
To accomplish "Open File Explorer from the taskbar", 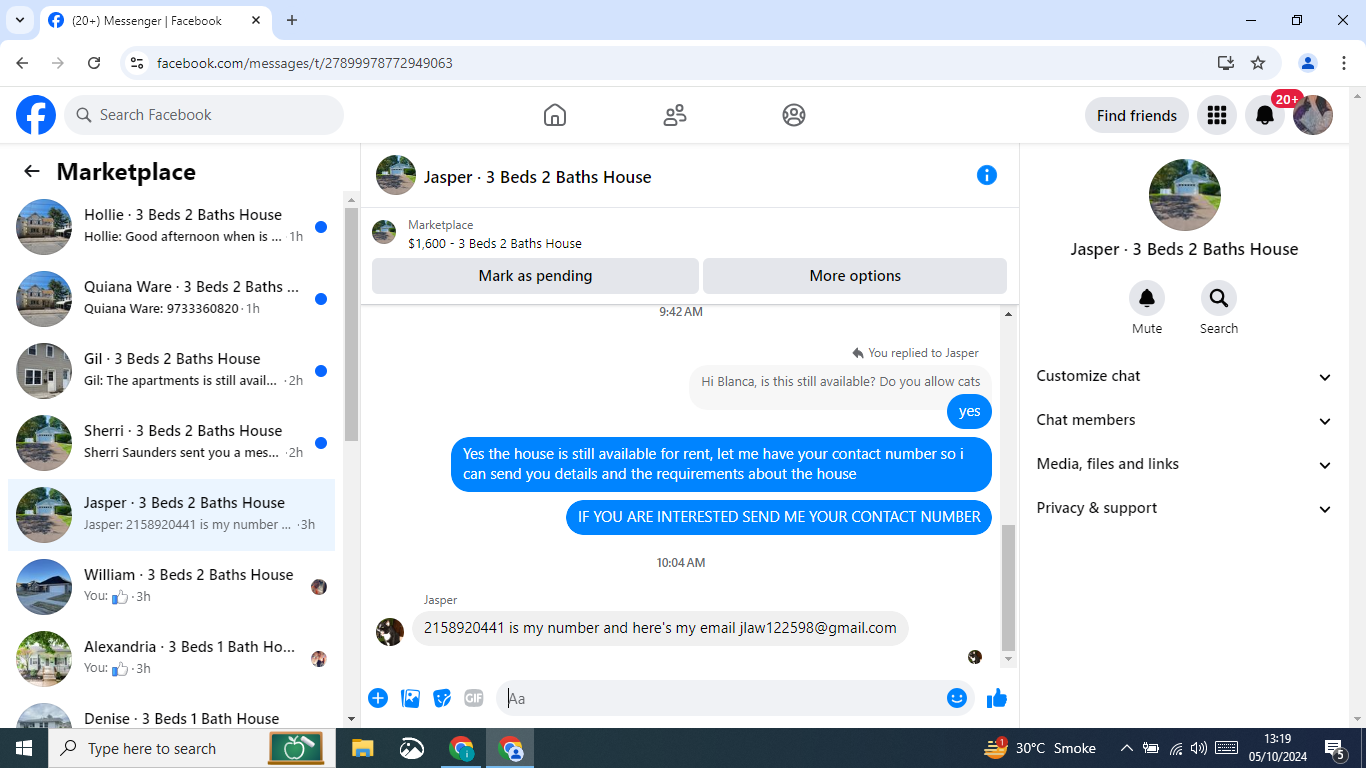I will 362,748.
